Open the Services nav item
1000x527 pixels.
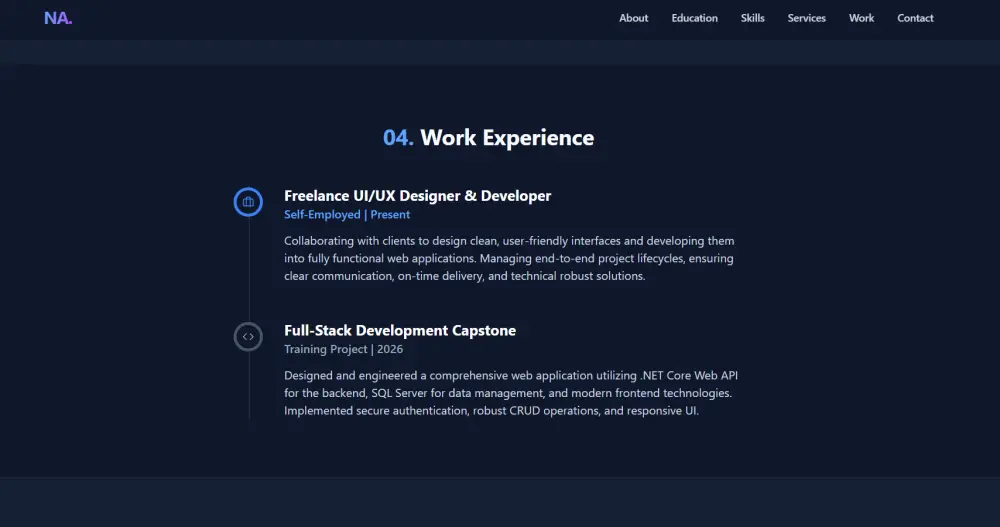pyautogui.click(x=806, y=19)
